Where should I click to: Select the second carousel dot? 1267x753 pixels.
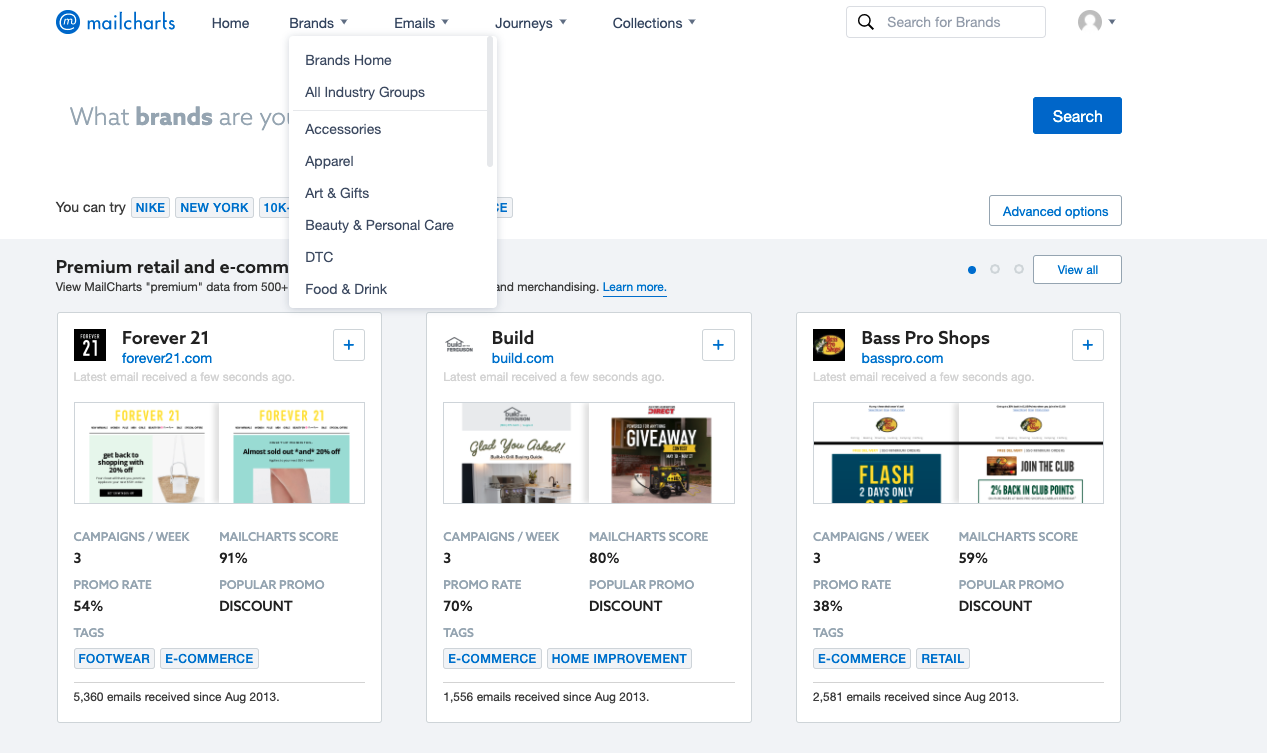tap(995, 270)
